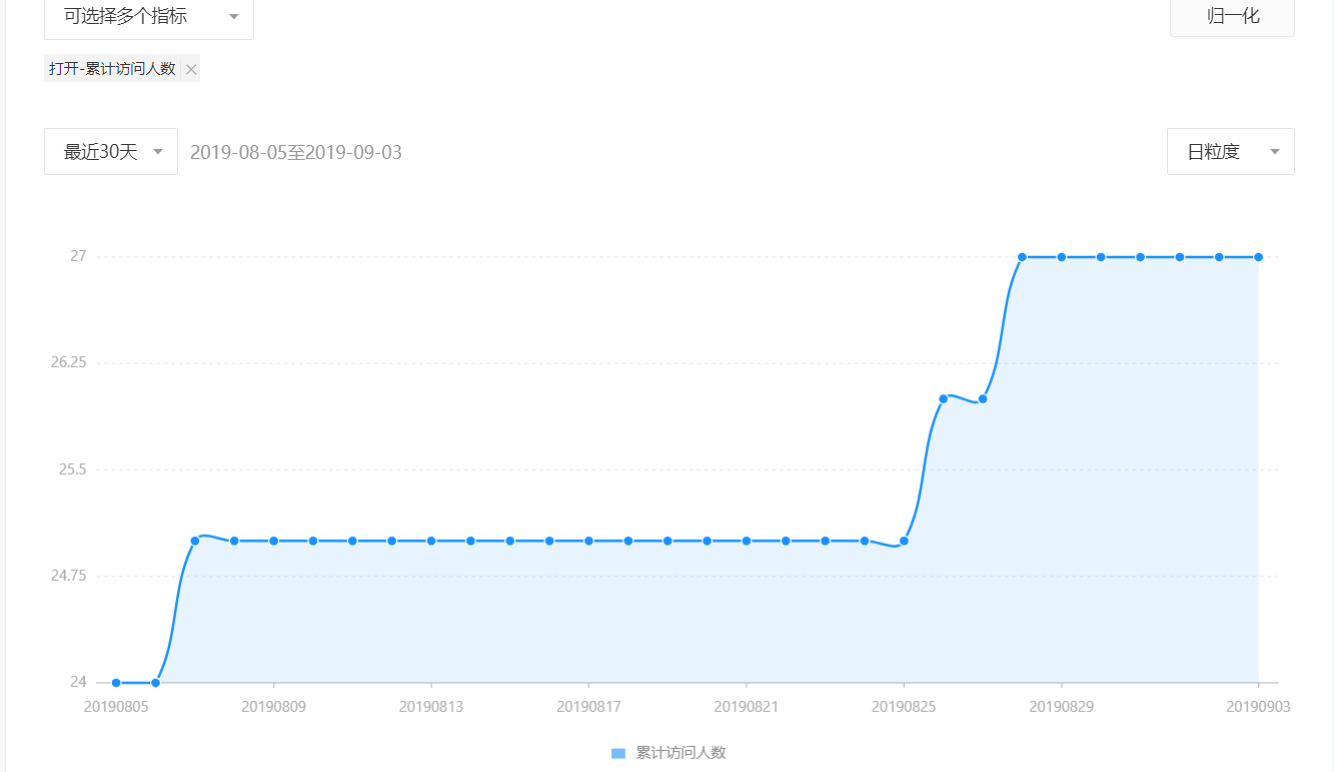
Task: Select the last data point at 20190903
Action: point(1258,257)
